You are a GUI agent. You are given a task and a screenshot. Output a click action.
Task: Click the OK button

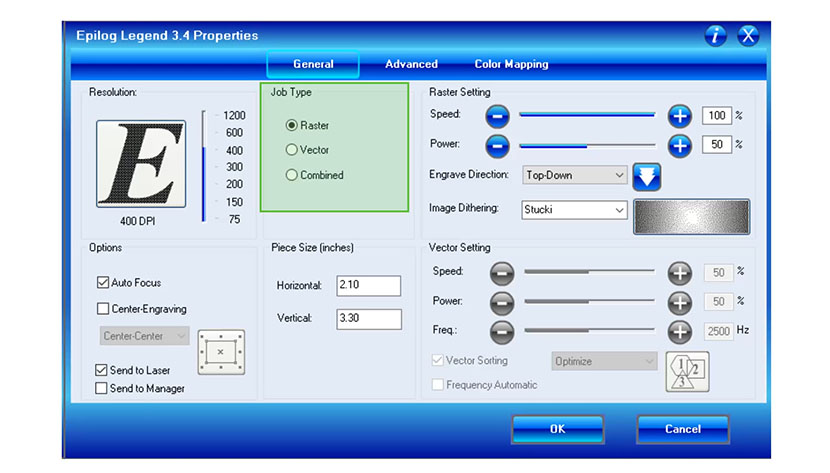pyautogui.click(x=557, y=429)
